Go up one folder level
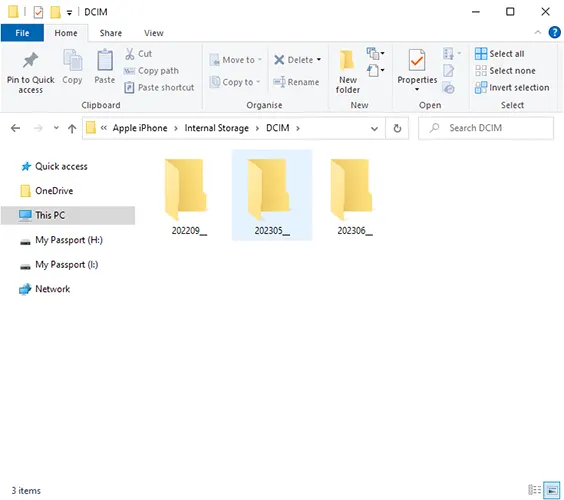Viewport: 564px width, 500px height. point(72,128)
